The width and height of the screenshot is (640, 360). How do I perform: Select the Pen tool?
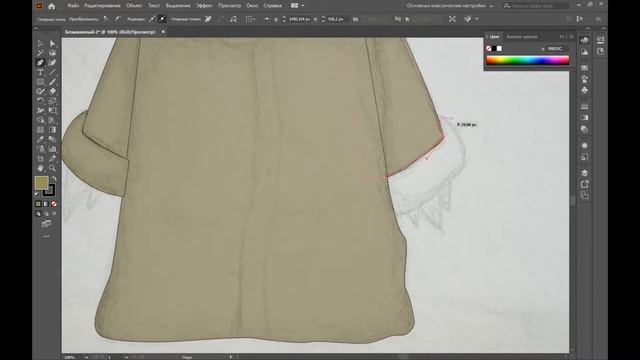(x=40, y=63)
